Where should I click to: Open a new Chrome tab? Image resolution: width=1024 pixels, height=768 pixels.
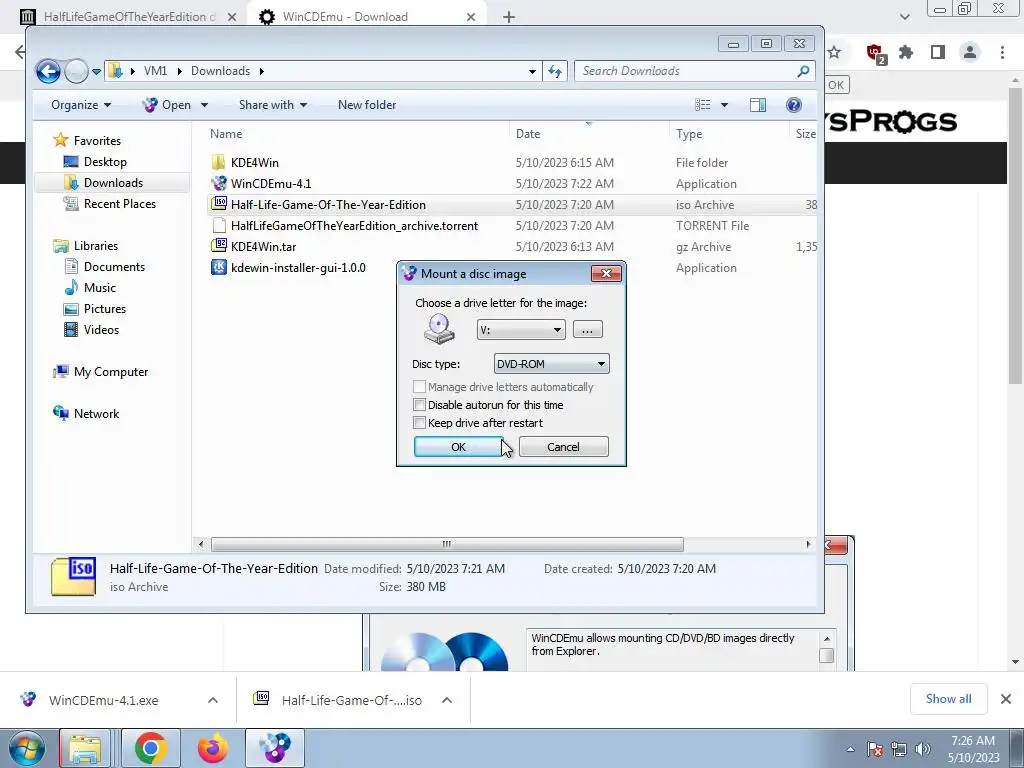point(509,17)
